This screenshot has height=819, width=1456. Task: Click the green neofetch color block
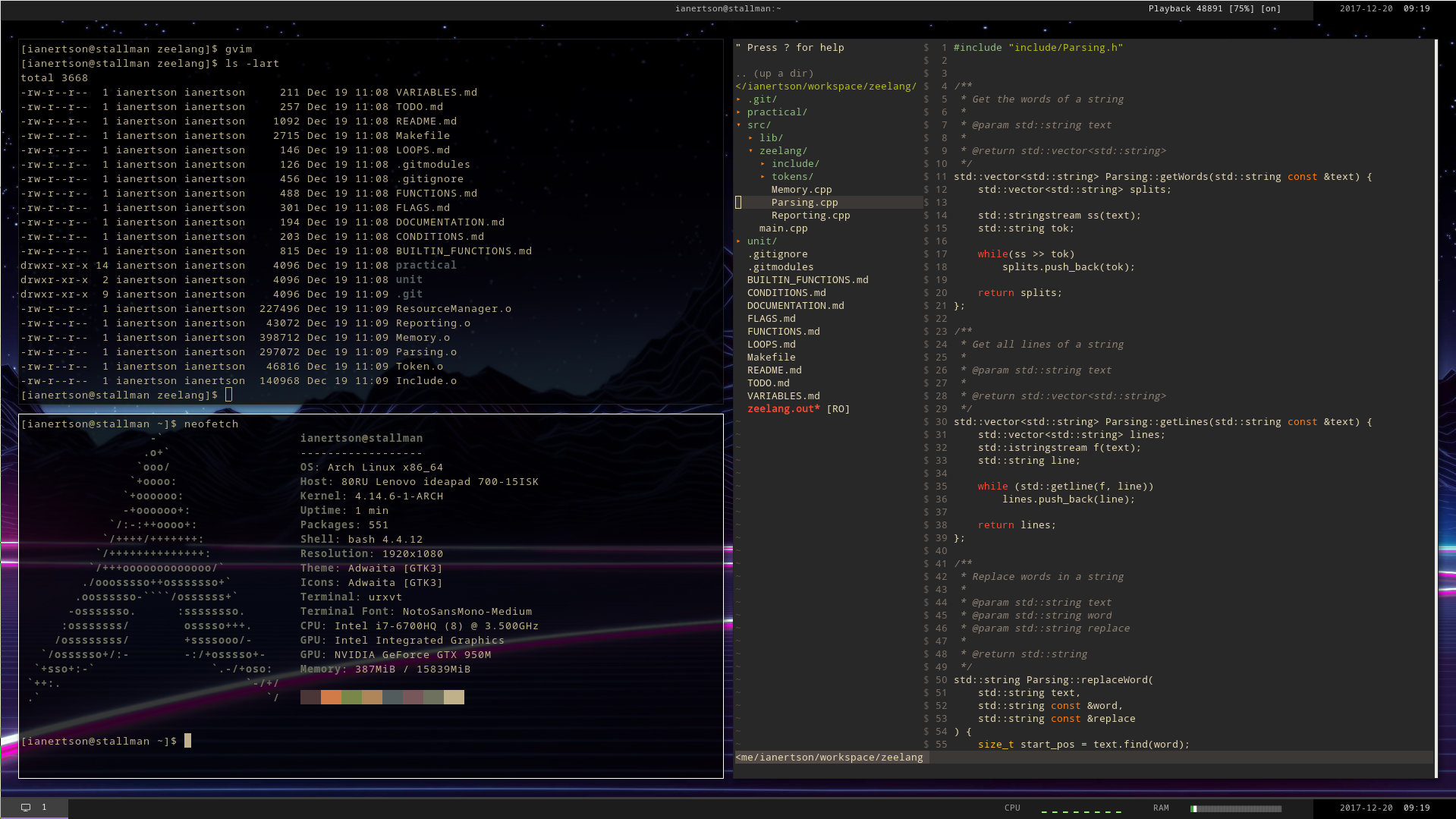point(351,698)
